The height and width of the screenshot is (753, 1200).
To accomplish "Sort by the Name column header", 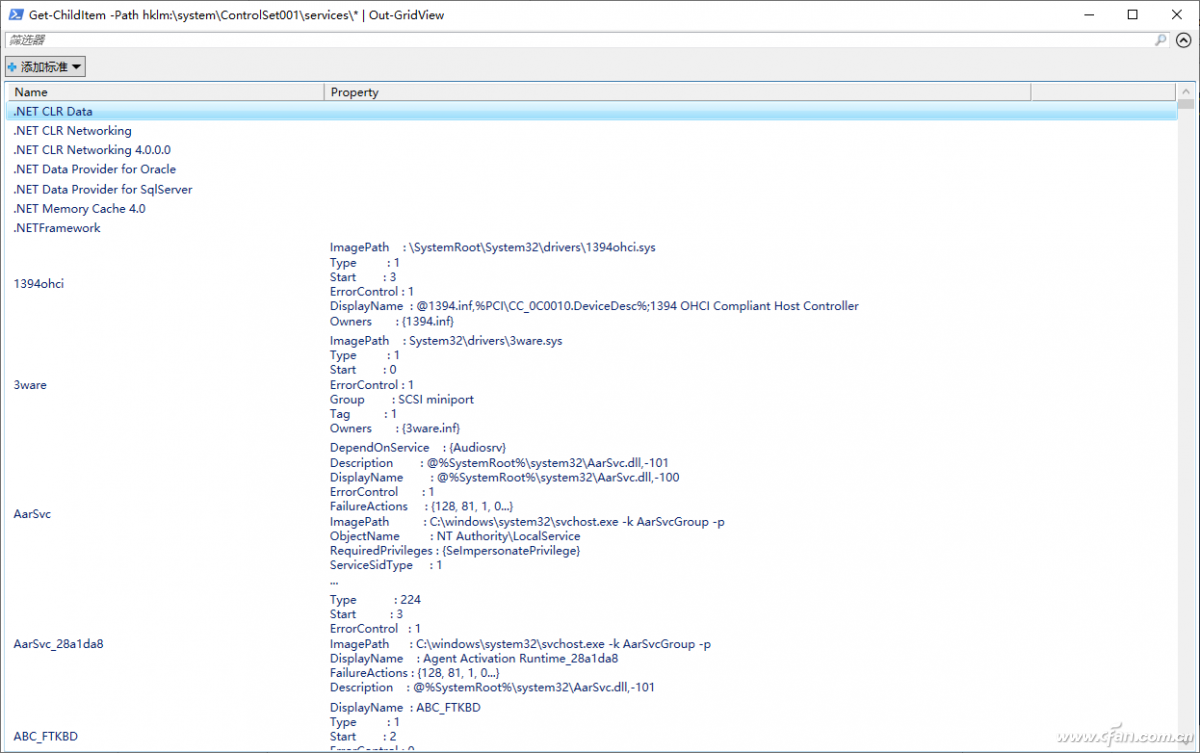I will (x=165, y=92).
